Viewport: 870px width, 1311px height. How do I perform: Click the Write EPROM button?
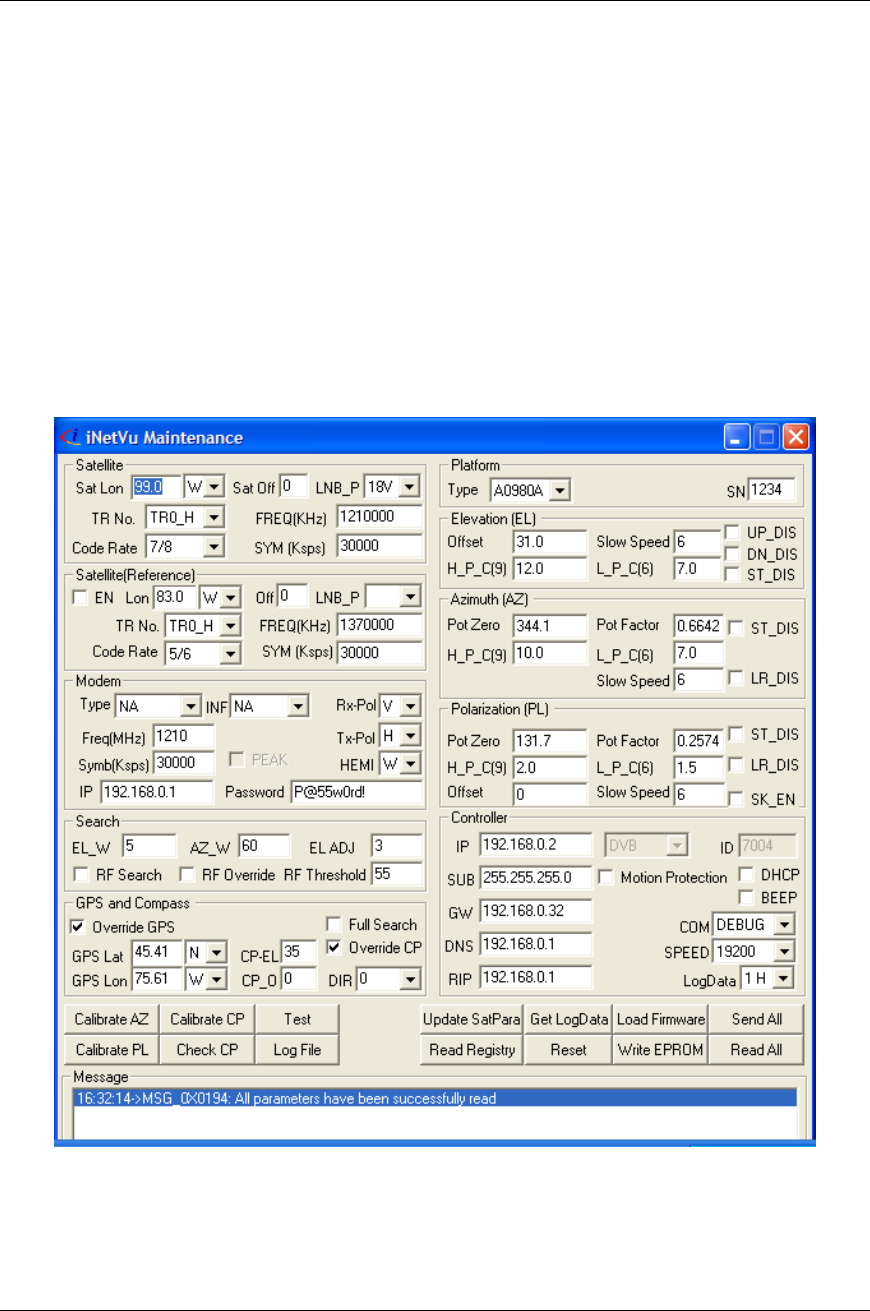pos(660,1050)
